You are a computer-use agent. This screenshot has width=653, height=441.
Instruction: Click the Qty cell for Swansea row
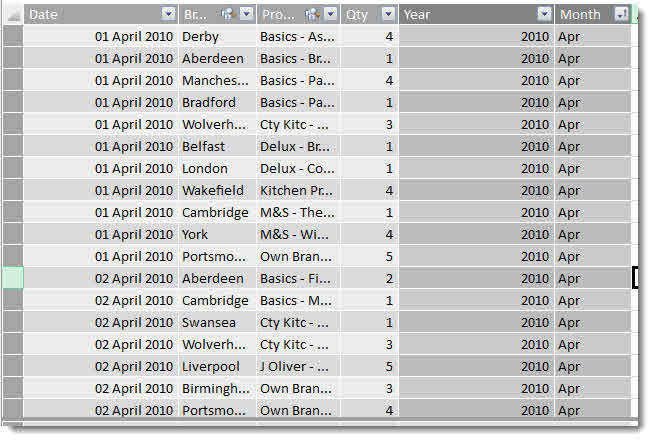[x=370, y=322]
